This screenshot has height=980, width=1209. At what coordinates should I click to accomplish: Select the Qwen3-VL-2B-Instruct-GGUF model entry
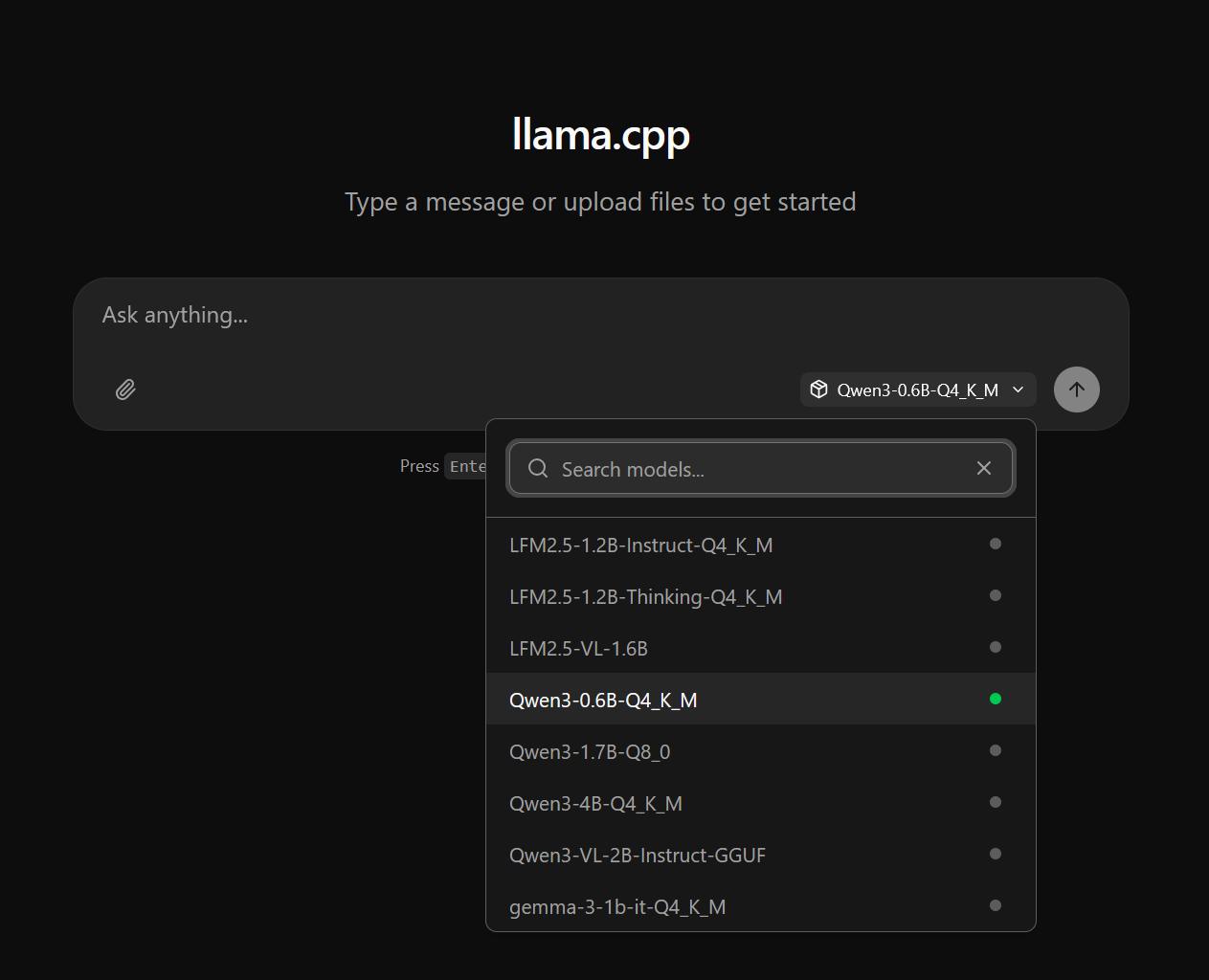click(638, 855)
